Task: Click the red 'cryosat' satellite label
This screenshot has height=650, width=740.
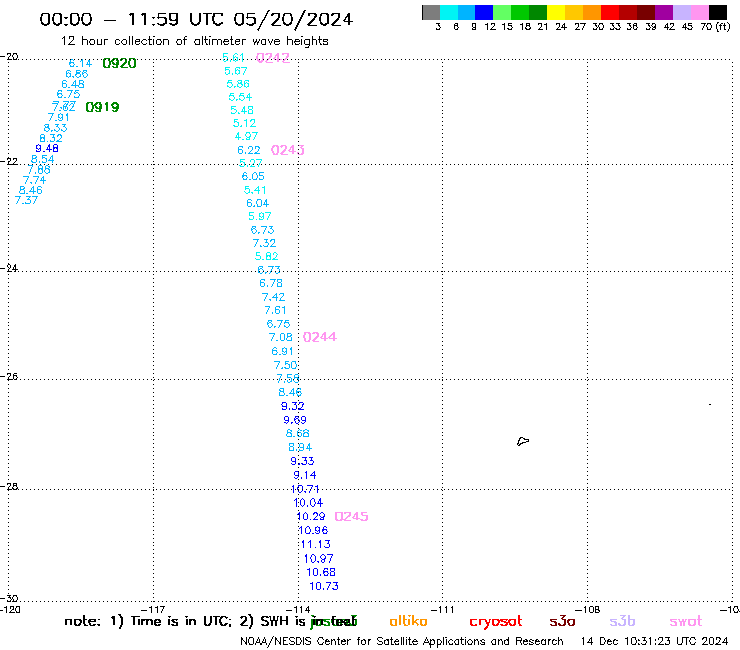Action: (496, 622)
